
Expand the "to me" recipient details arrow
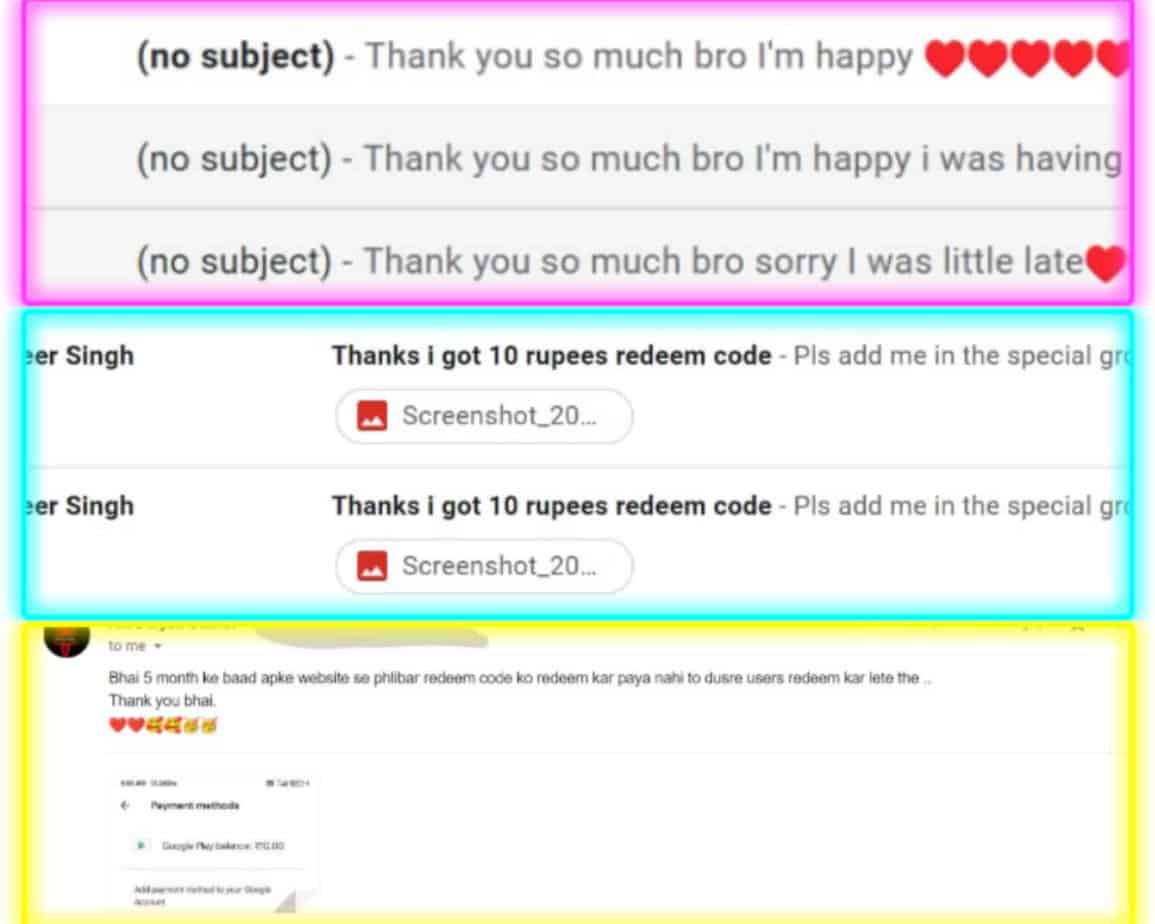click(x=158, y=646)
